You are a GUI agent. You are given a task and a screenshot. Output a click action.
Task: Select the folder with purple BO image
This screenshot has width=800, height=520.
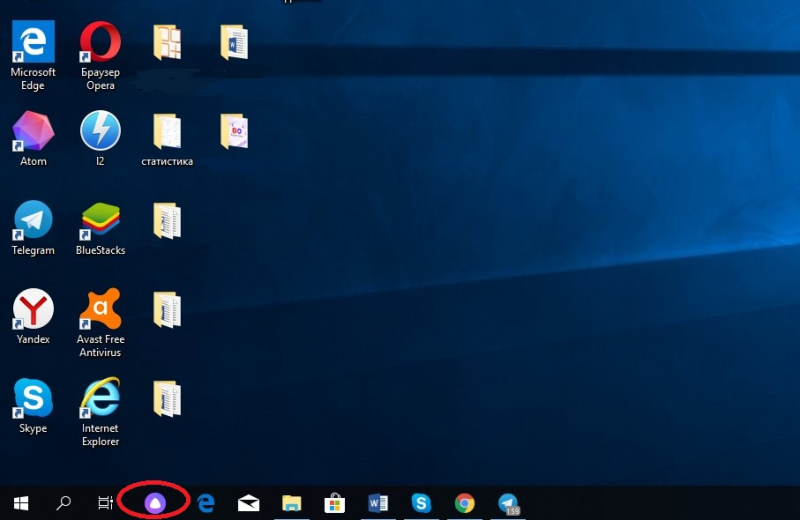tap(234, 131)
